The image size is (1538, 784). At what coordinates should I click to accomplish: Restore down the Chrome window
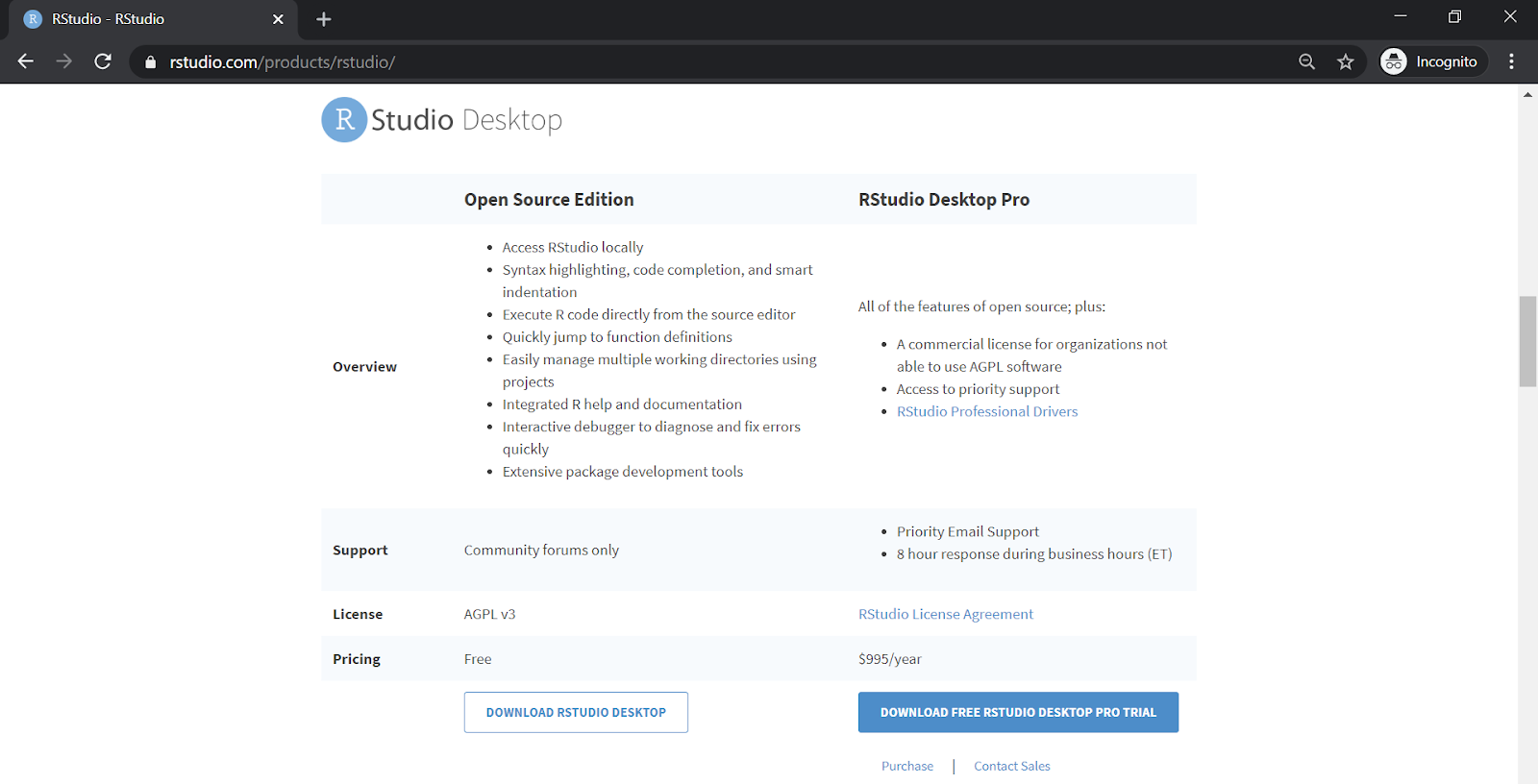pos(1455,16)
